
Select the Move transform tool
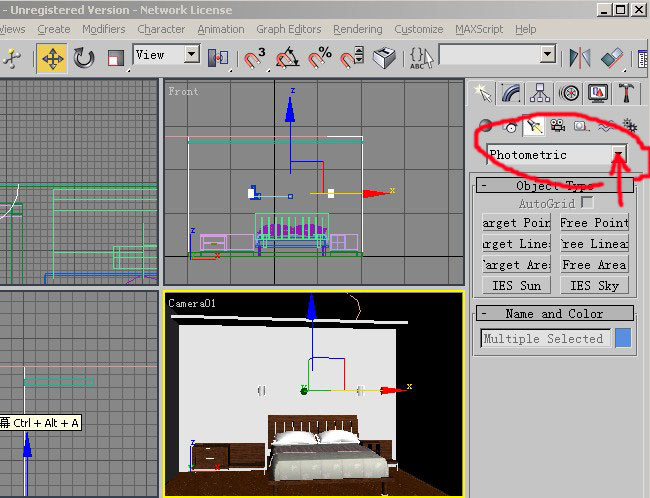[x=51, y=57]
